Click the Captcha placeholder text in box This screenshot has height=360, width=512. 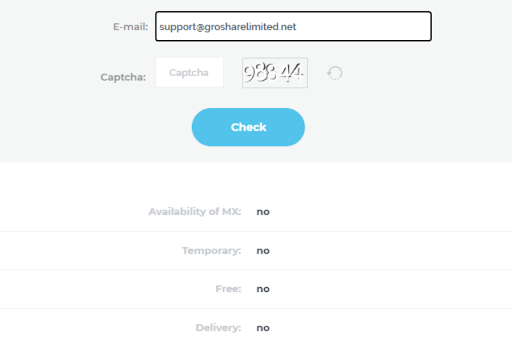pyautogui.click(x=189, y=73)
